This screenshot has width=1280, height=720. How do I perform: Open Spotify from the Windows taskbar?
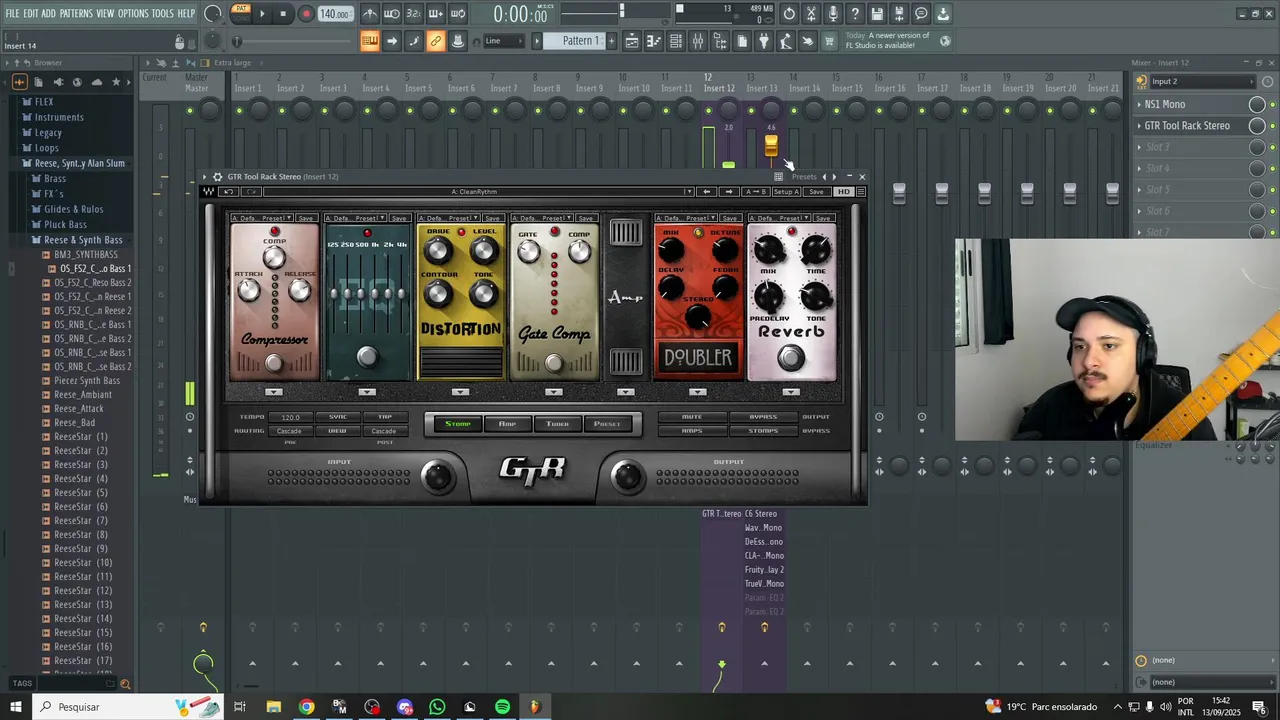pyautogui.click(x=502, y=707)
